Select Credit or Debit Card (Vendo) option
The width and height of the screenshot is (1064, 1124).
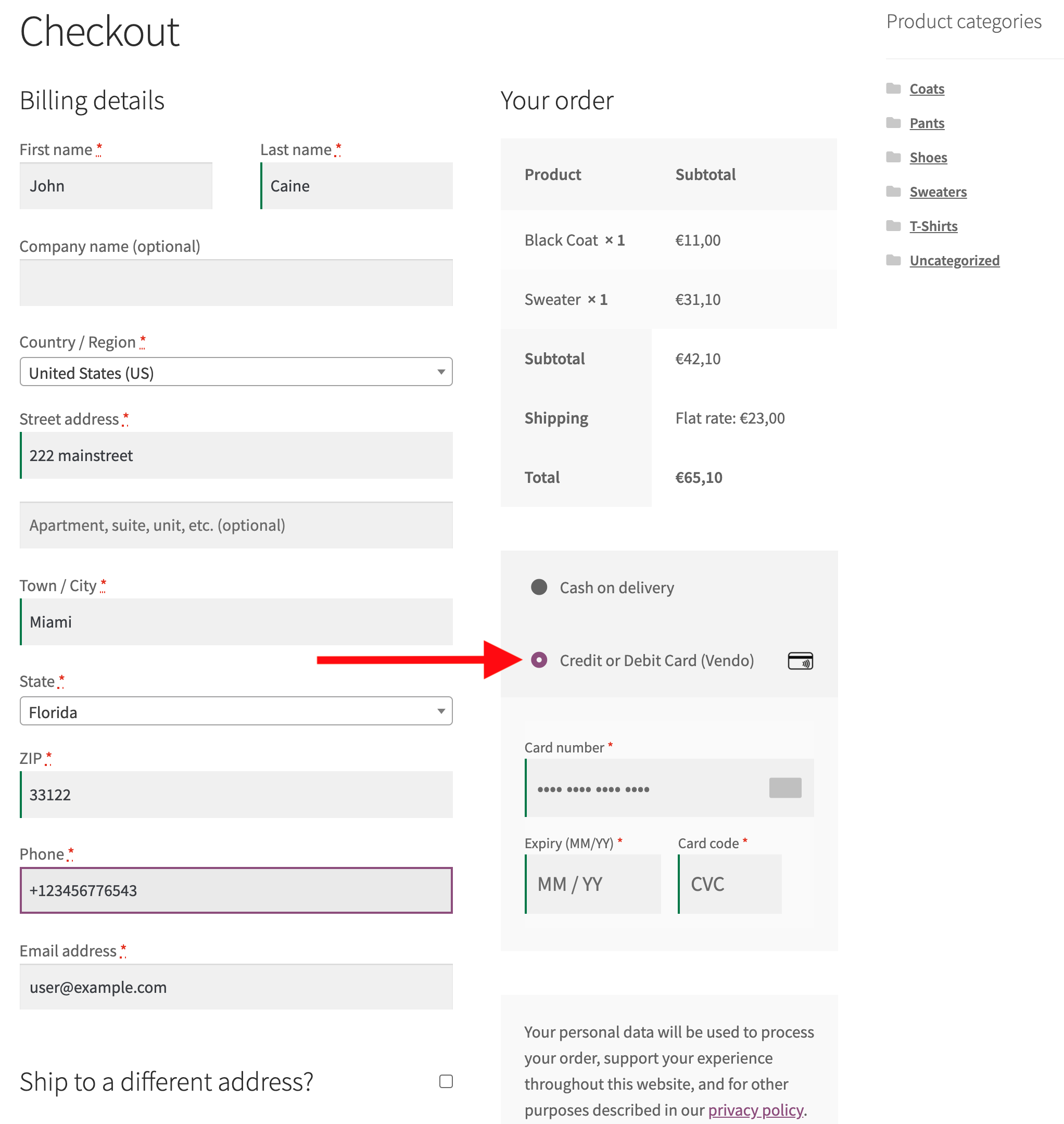(538, 659)
